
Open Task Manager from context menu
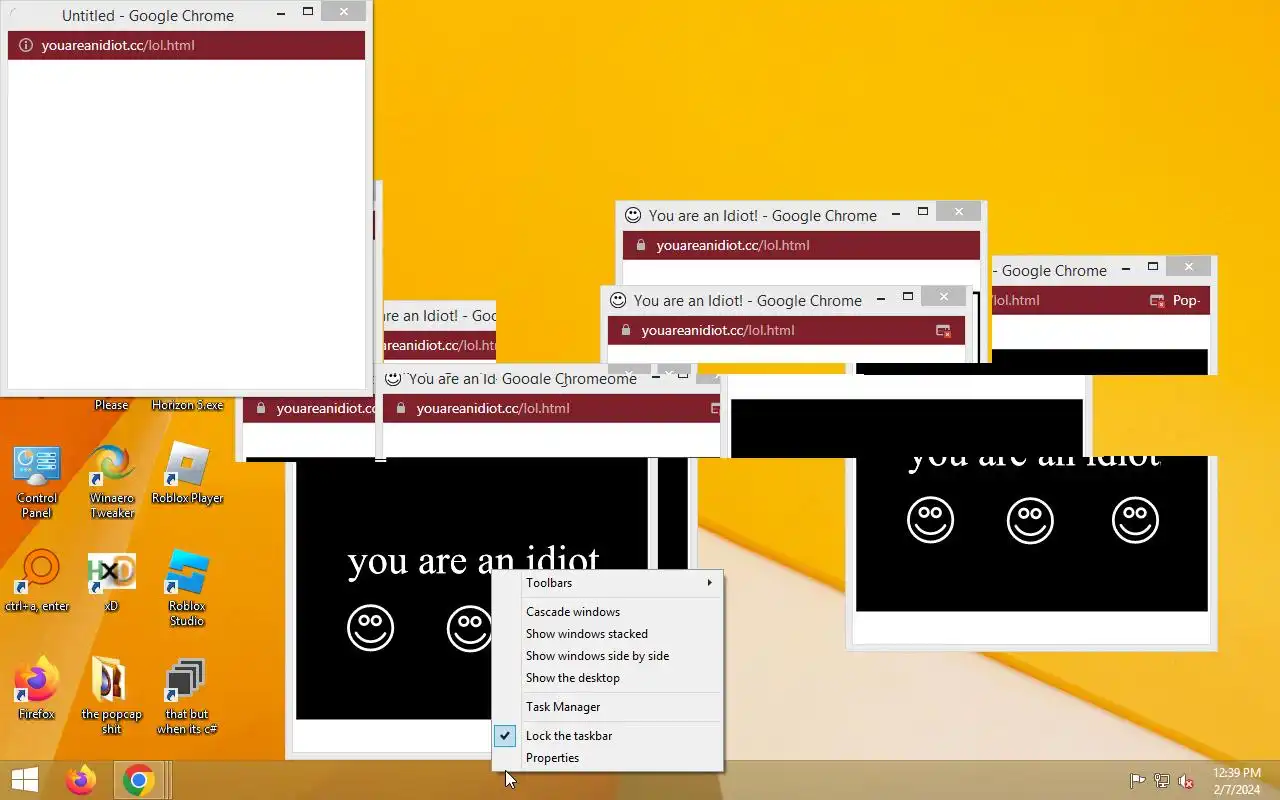point(608,707)
